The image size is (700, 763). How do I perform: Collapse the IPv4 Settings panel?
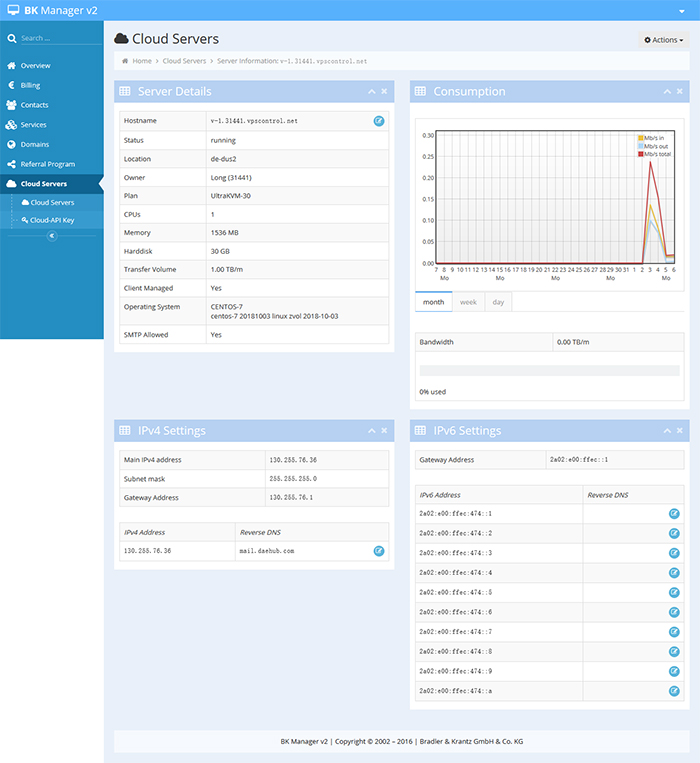pyautogui.click(x=372, y=431)
